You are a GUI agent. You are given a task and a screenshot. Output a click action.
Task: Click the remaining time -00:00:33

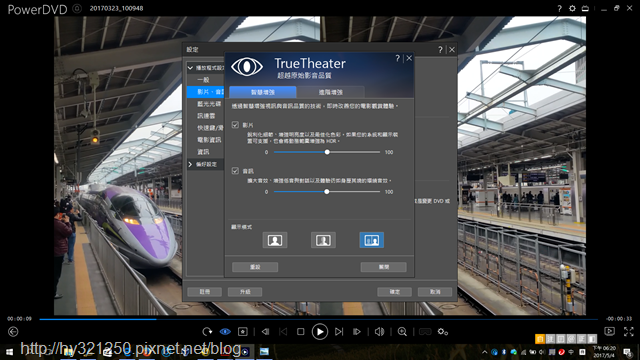(619, 319)
